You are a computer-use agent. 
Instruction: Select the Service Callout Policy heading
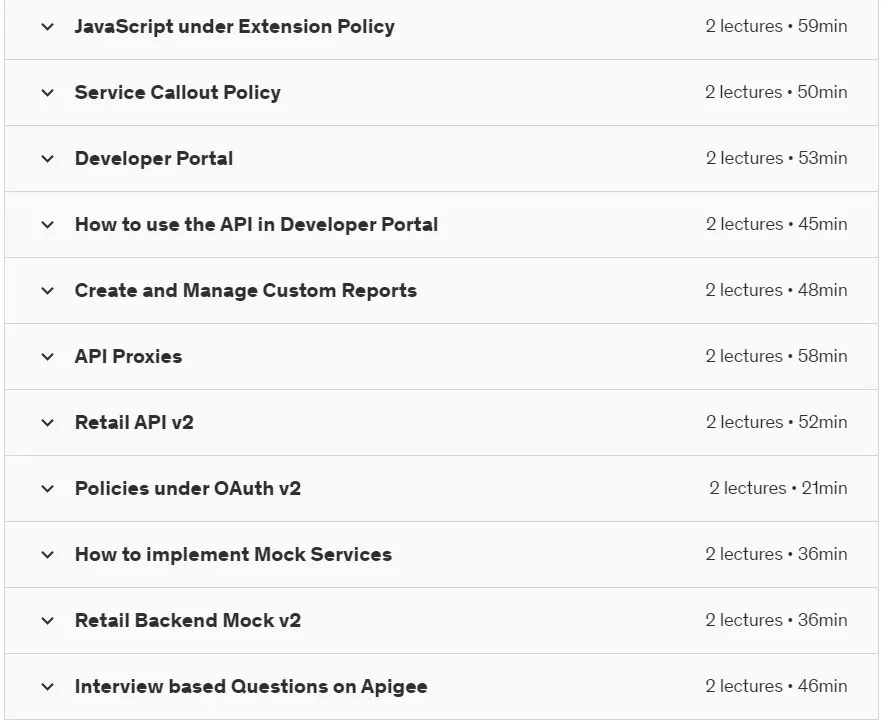coord(178,92)
